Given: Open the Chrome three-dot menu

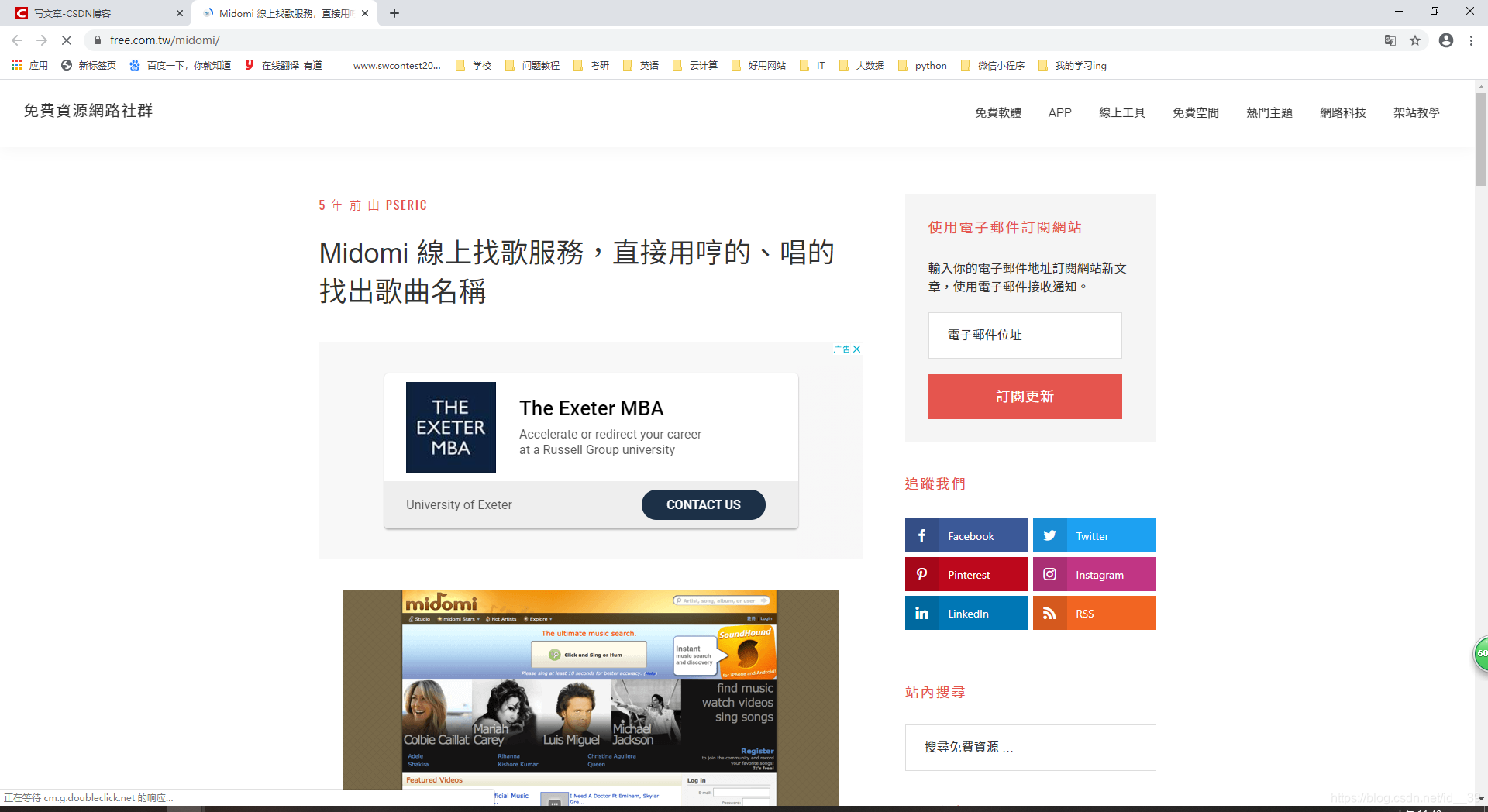Looking at the screenshot, I should pyautogui.click(x=1471, y=40).
